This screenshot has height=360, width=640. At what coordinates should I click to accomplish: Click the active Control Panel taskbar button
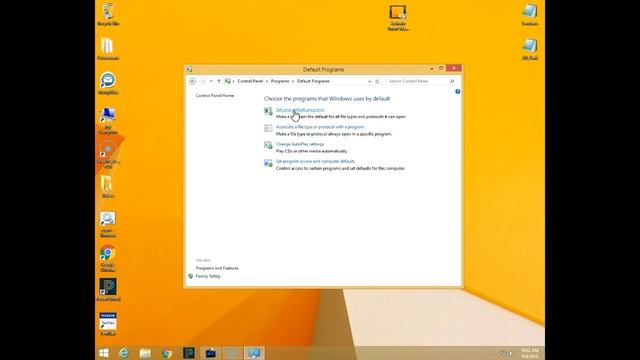tap(254, 353)
